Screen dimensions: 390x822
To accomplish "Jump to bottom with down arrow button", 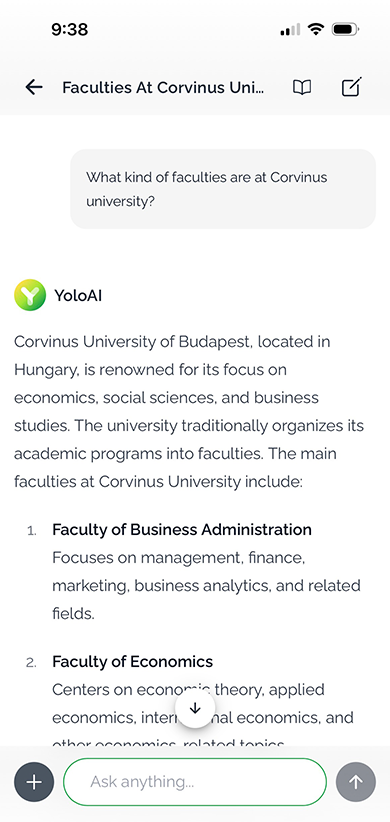I will [195, 708].
